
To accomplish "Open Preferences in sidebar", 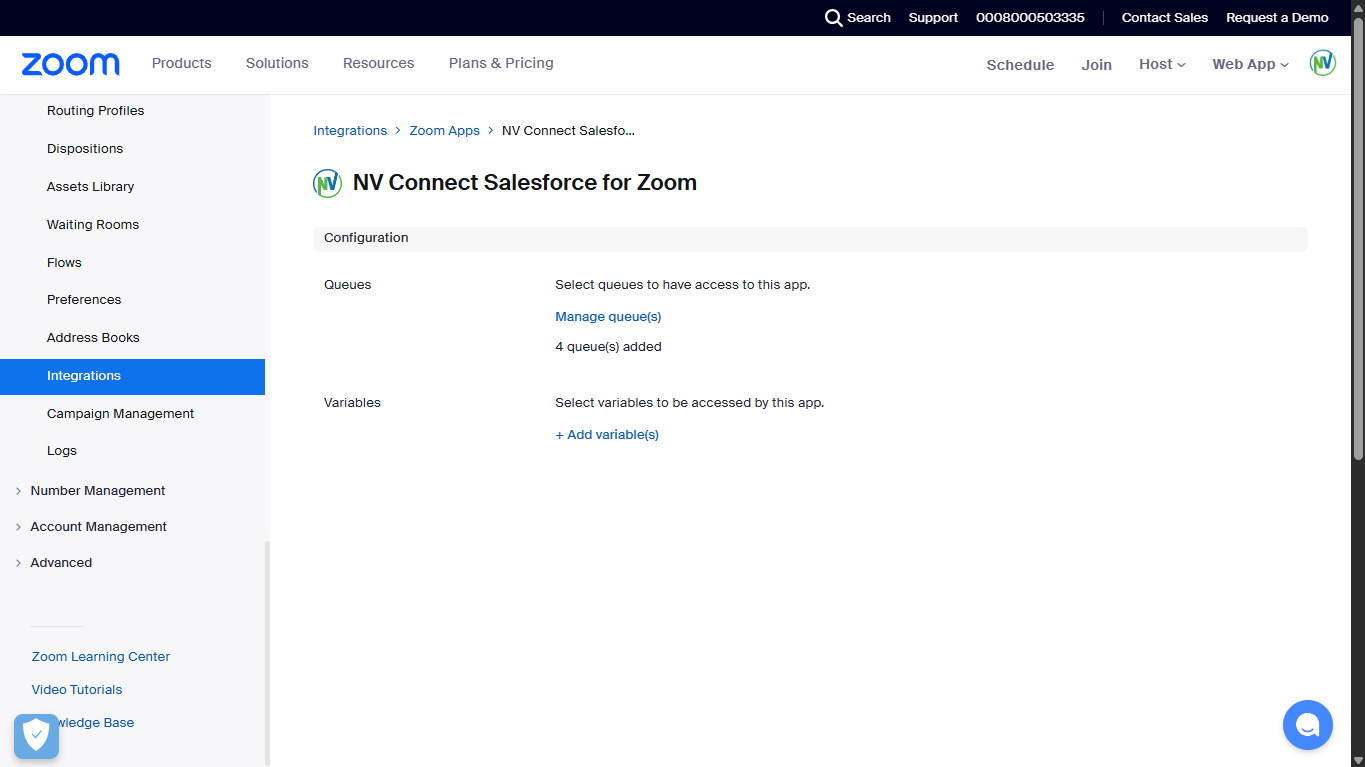I will pyautogui.click(x=84, y=300).
